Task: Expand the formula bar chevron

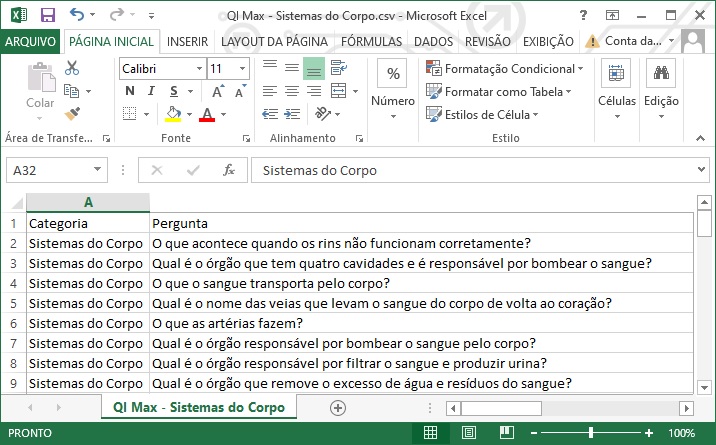Action: (x=701, y=169)
